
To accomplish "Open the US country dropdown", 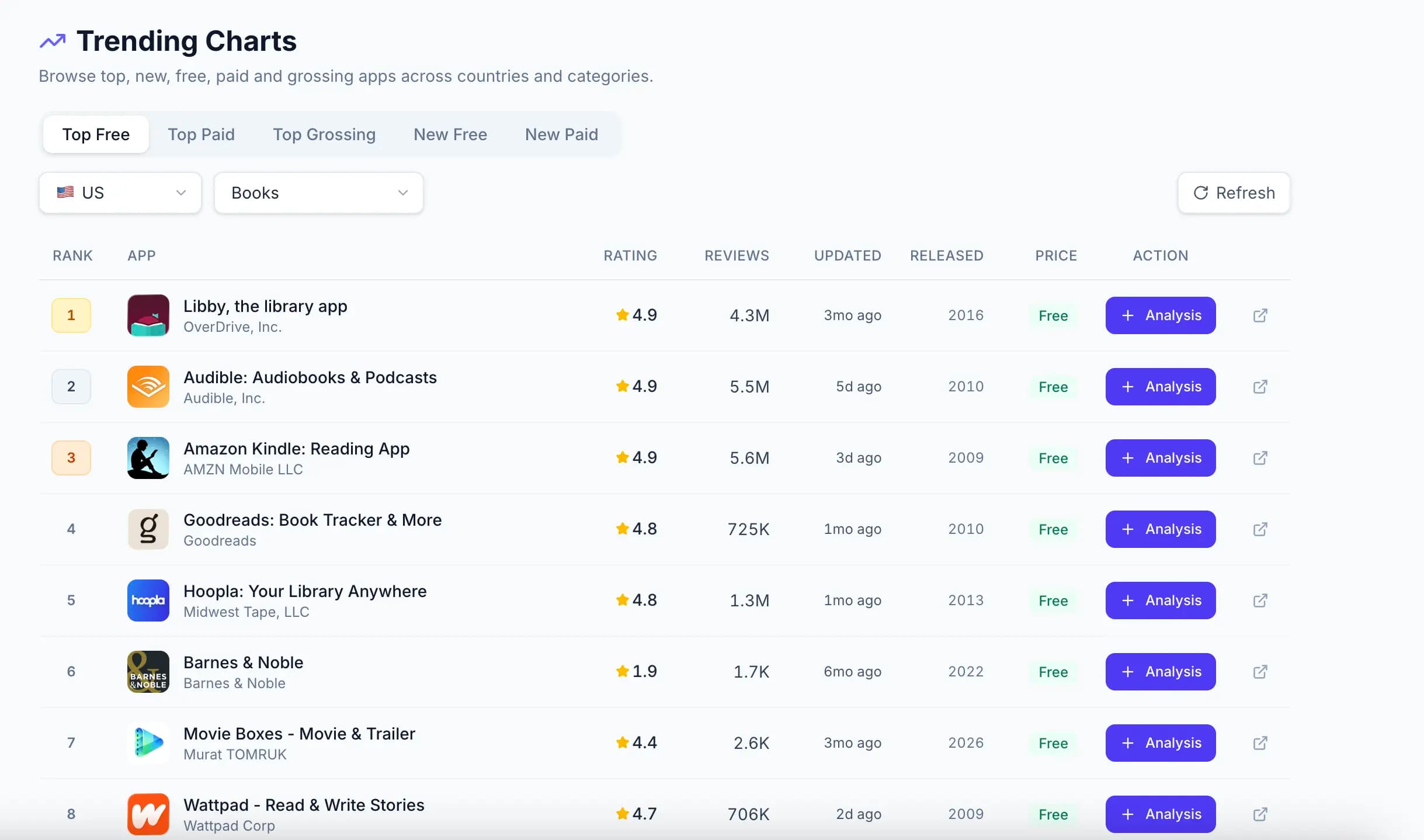I will [120, 193].
